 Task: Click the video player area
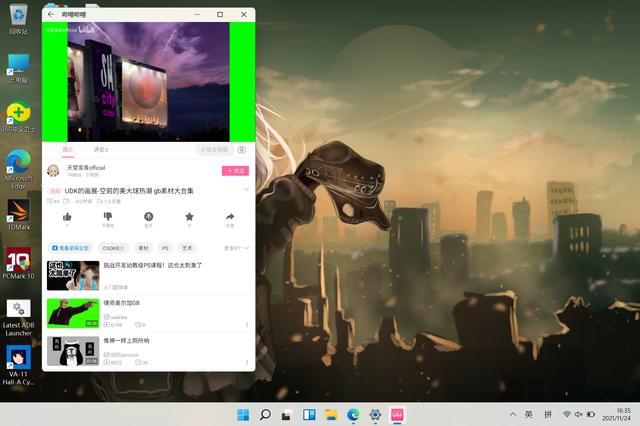point(149,82)
